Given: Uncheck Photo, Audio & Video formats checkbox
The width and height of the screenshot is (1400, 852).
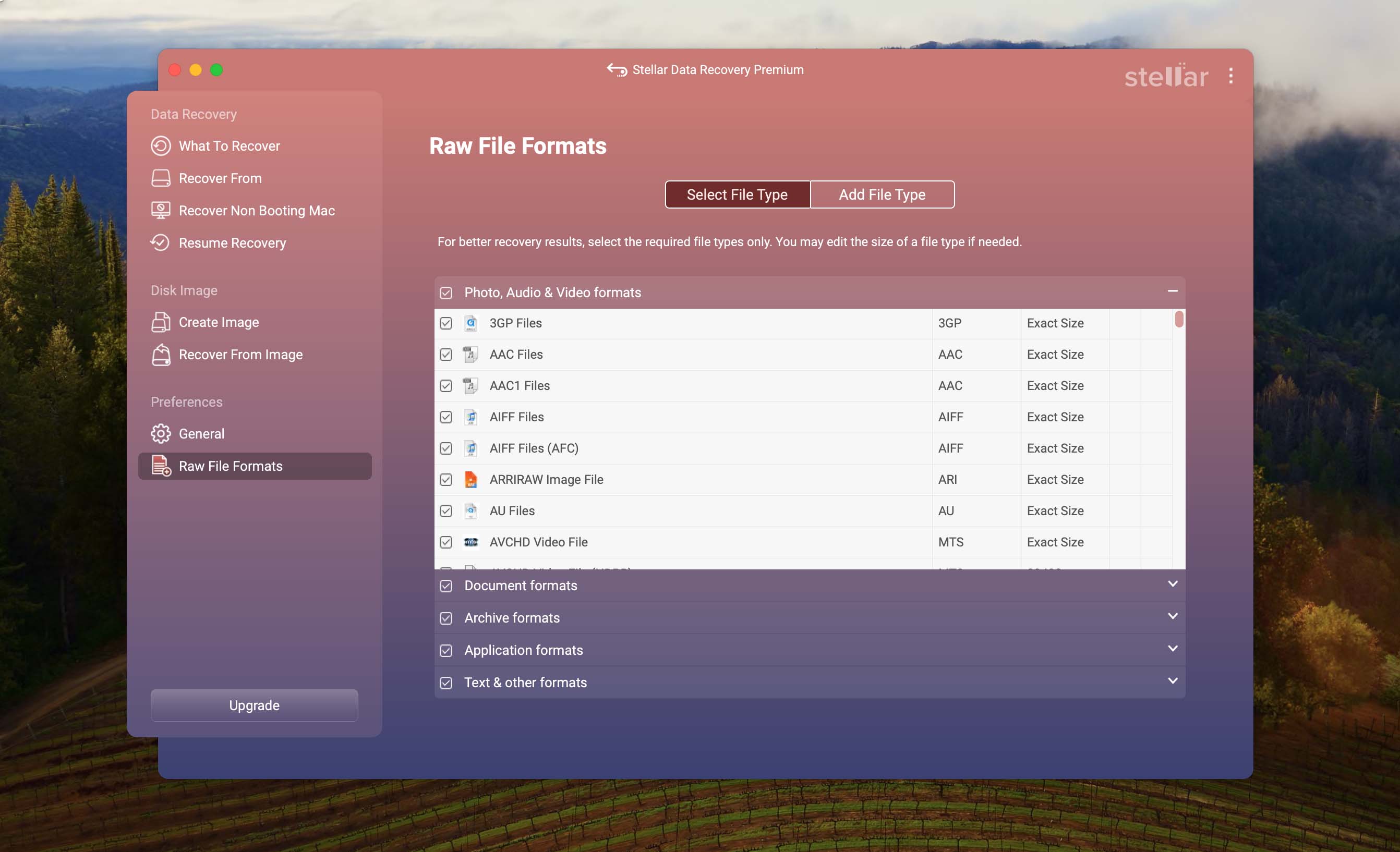Looking at the screenshot, I should tap(446, 293).
